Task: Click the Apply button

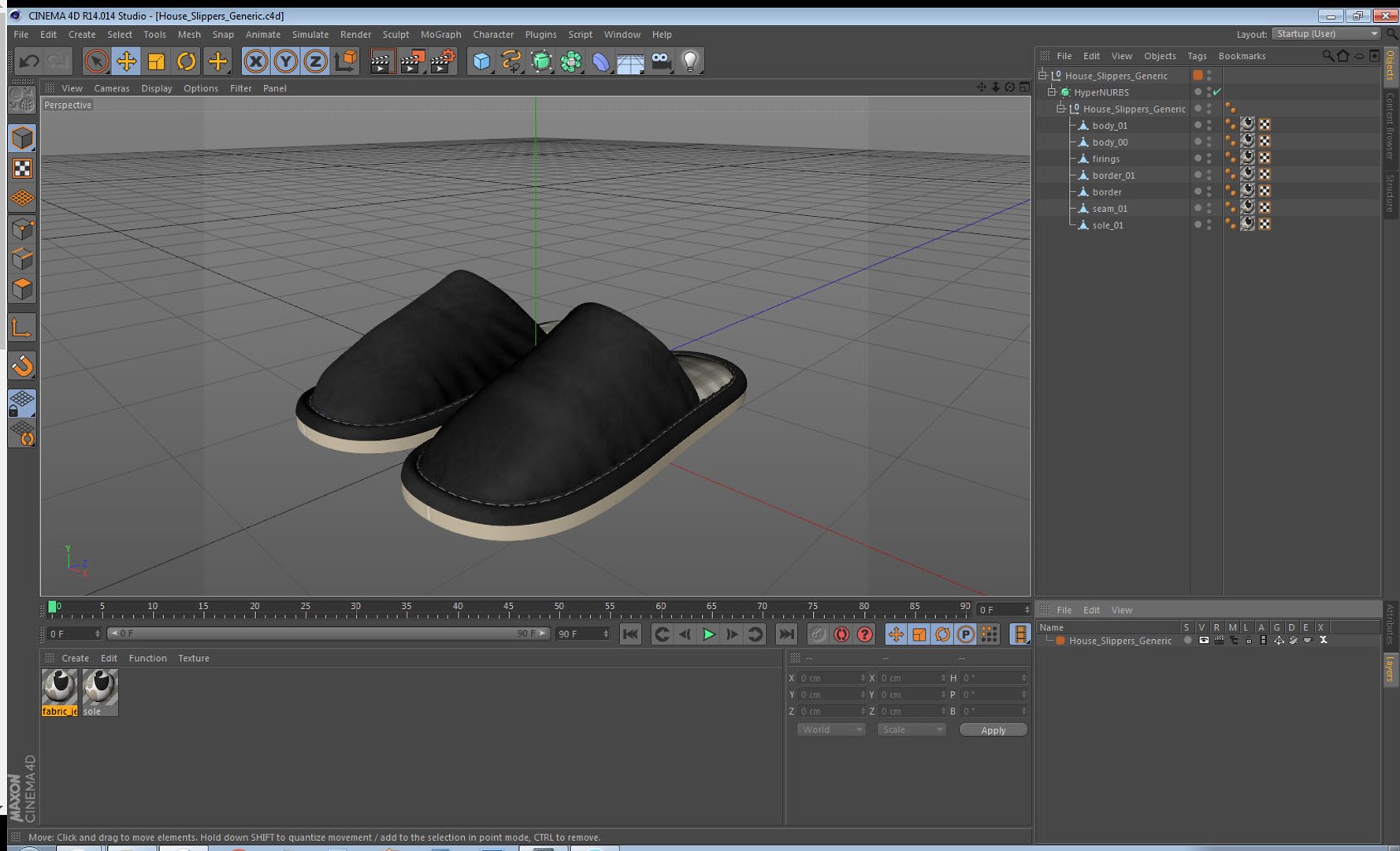Action: (993, 730)
